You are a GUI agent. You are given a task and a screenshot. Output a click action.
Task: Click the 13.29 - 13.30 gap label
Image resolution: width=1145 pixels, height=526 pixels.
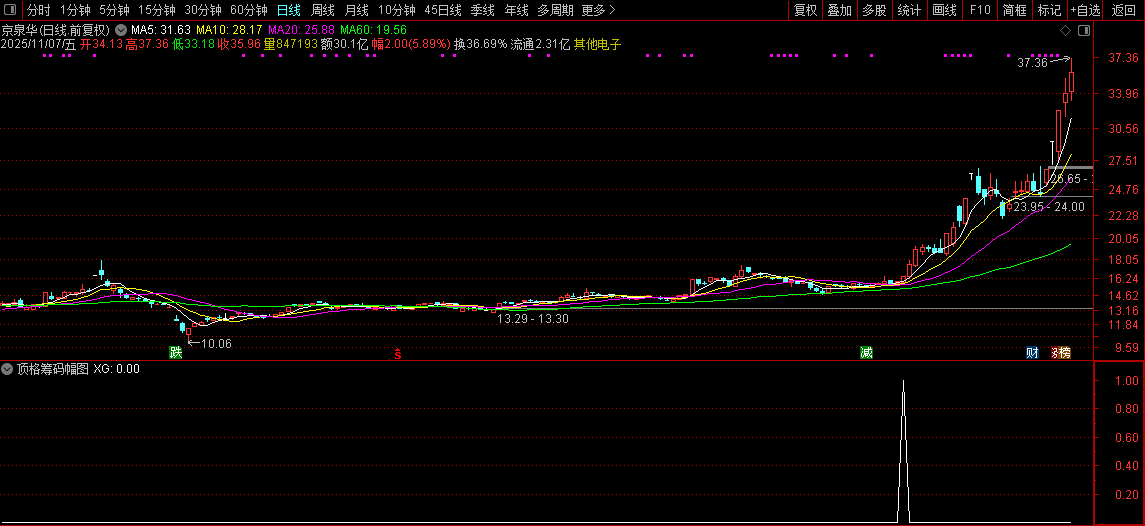pos(533,319)
